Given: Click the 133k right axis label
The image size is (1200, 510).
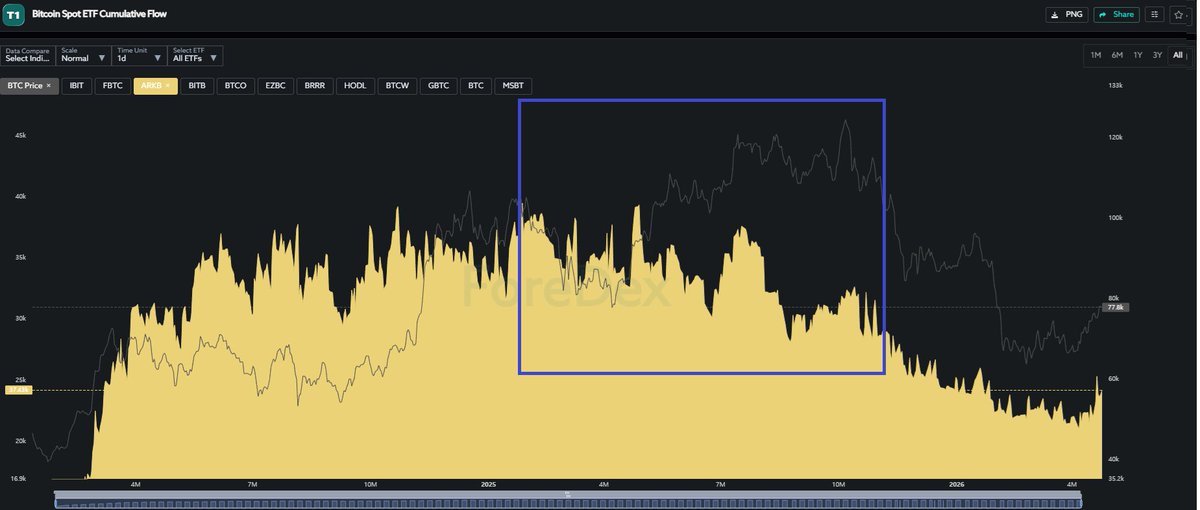Looking at the screenshot, I should (x=1115, y=86).
